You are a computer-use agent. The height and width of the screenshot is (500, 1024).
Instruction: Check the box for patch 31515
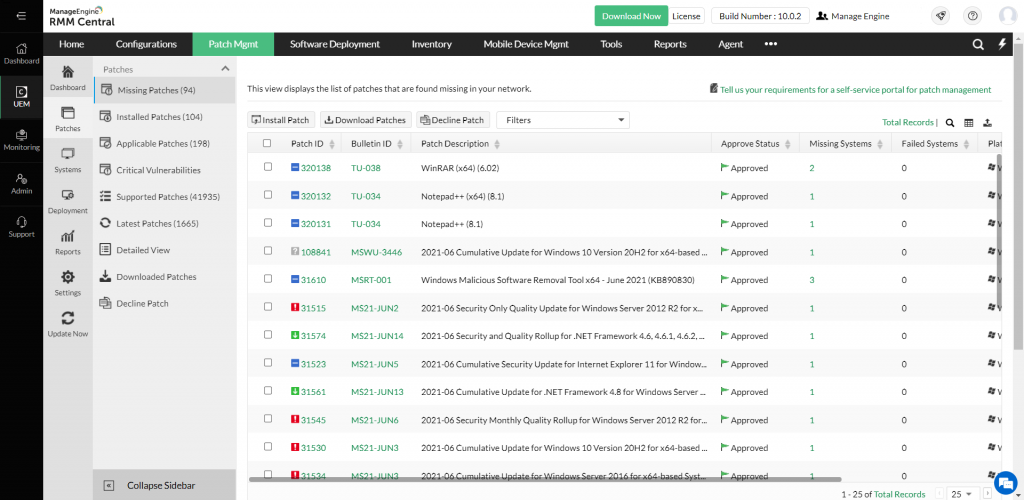(x=268, y=307)
